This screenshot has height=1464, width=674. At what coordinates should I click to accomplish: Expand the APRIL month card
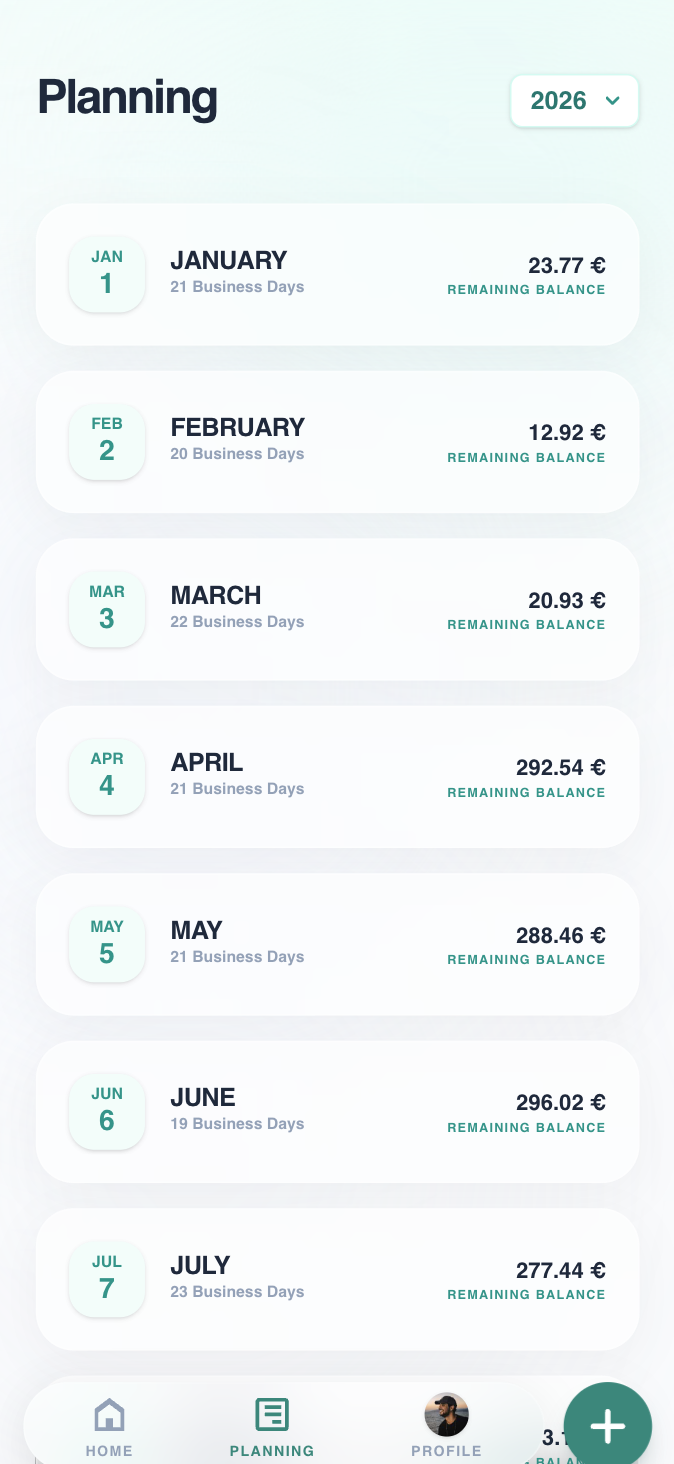[337, 776]
